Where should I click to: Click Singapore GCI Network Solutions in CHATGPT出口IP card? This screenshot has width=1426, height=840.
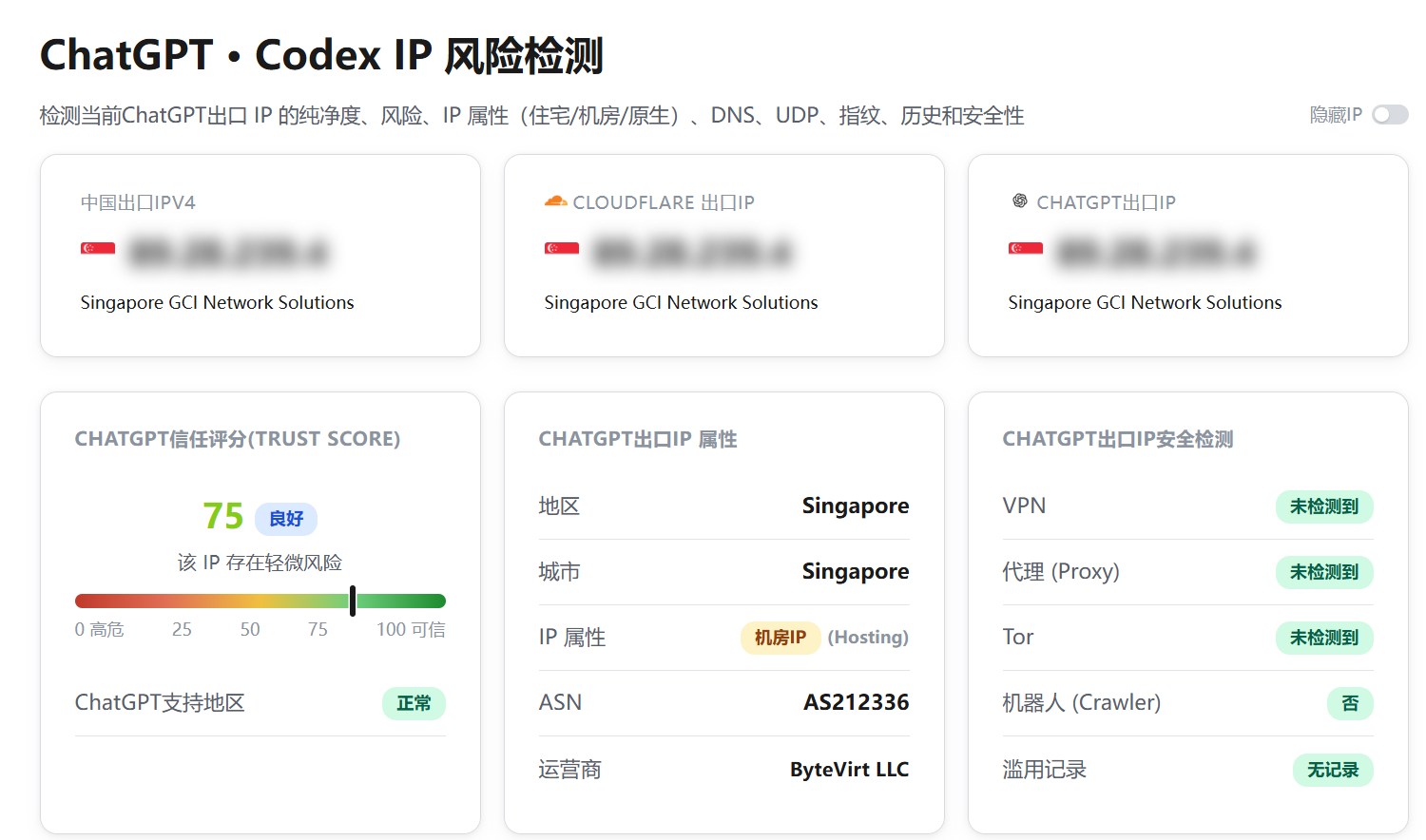(x=1146, y=302)
